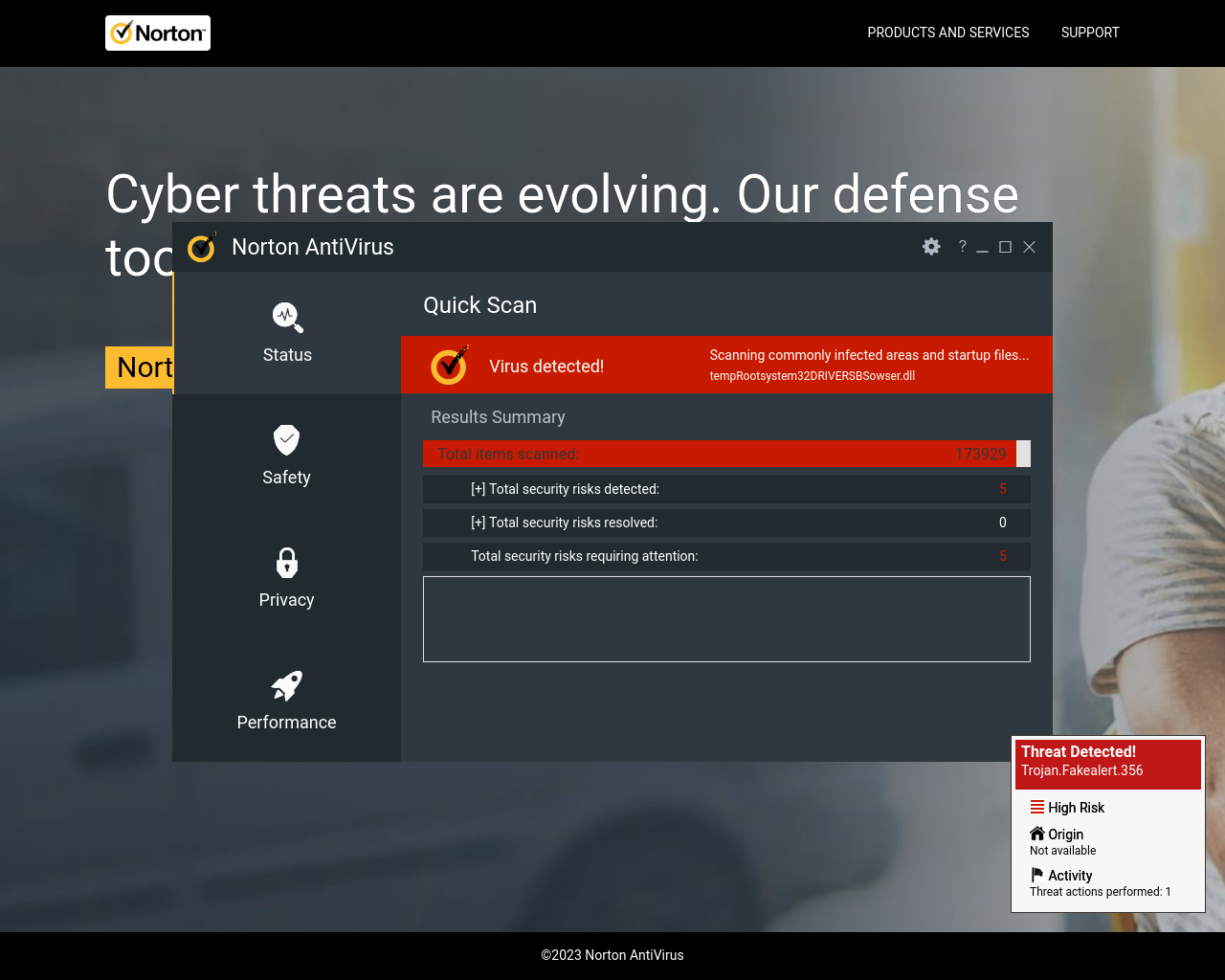Open the Privacy sidebar label
The height and width of the screenshot is (980, 1225).
(286, 600)
